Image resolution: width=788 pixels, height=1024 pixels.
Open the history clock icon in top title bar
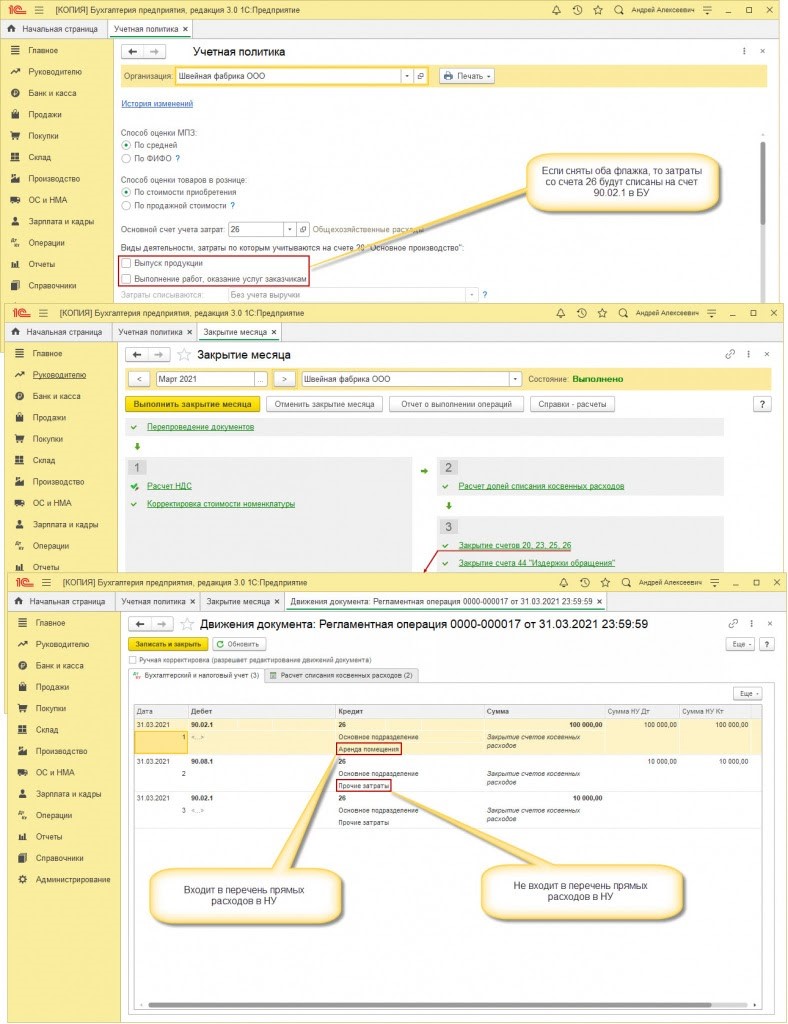pos(579,9)
